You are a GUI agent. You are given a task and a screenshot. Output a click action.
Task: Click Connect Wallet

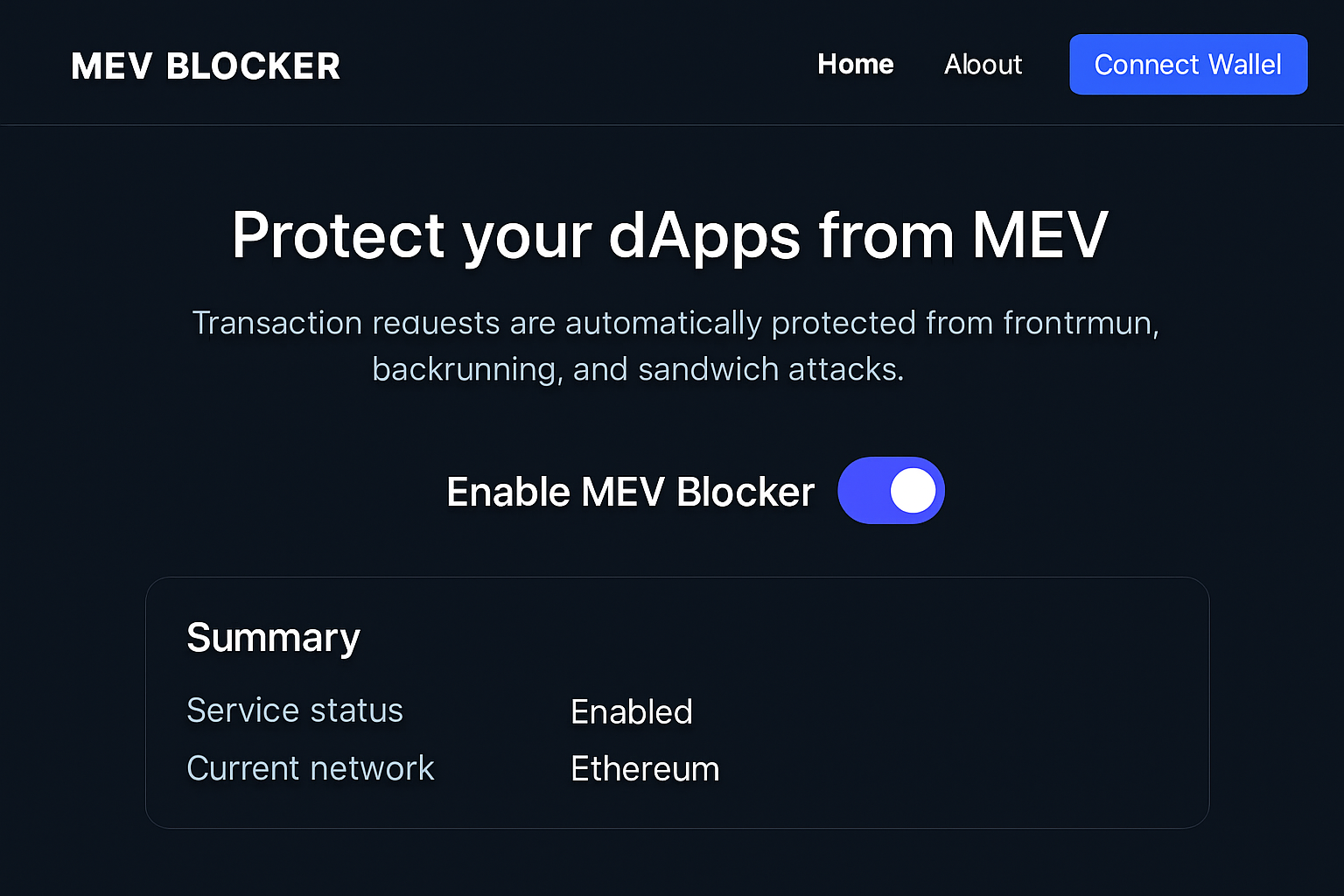pos(1187,64)
